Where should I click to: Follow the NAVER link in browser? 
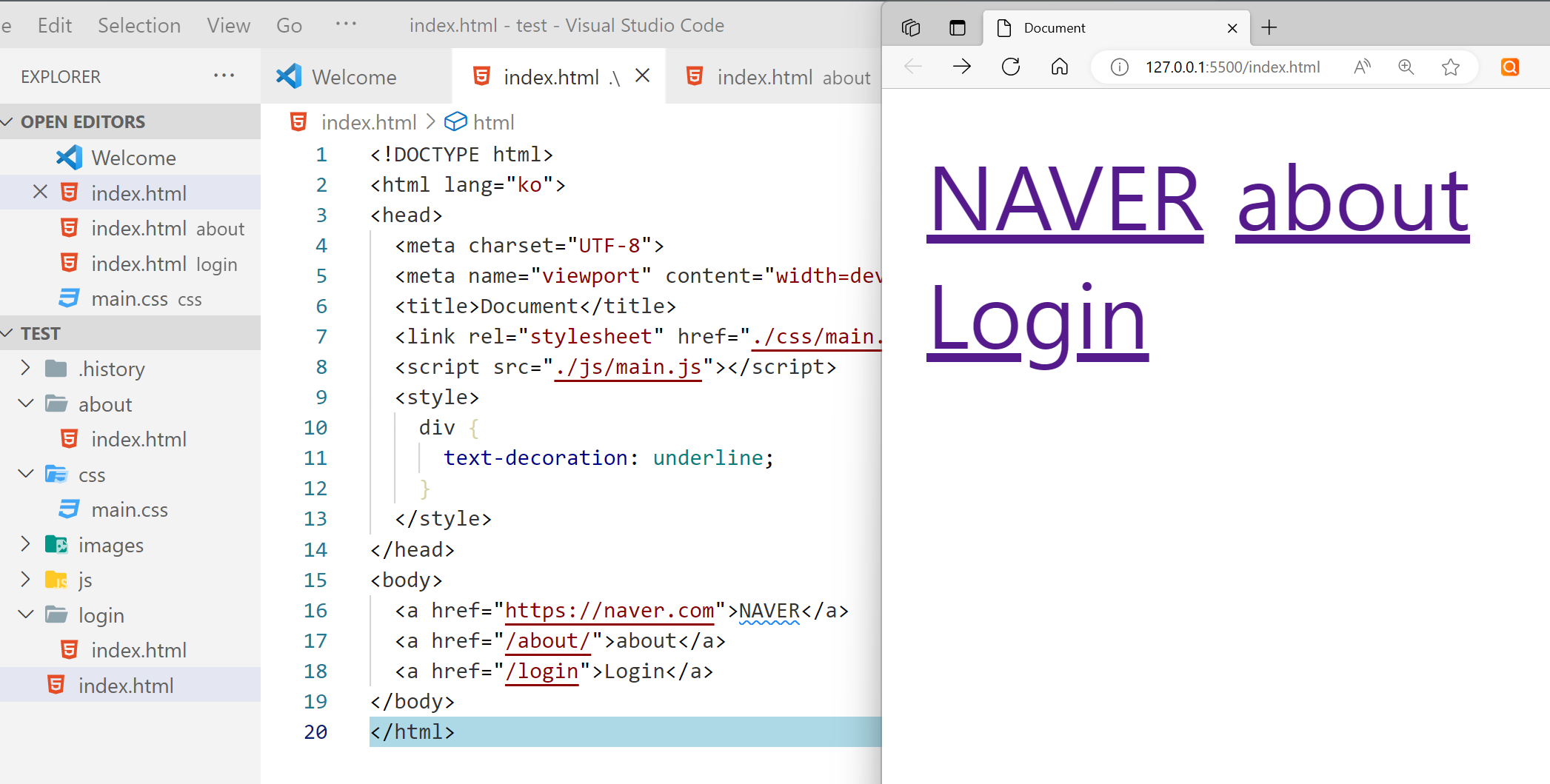point(1065,200)
